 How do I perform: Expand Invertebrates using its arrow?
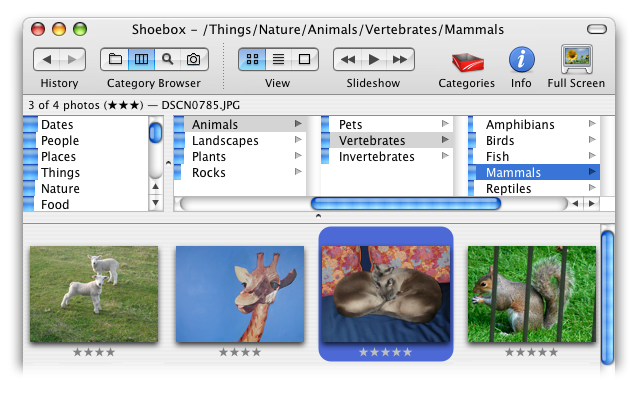pyautogui.click(x=445, y=156)
